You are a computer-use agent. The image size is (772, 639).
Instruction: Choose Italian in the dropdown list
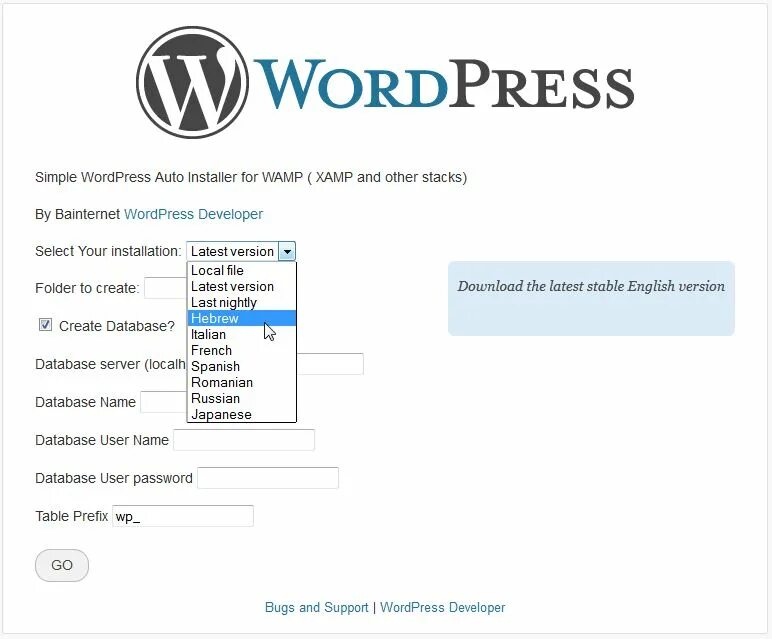tap(242, 334)
